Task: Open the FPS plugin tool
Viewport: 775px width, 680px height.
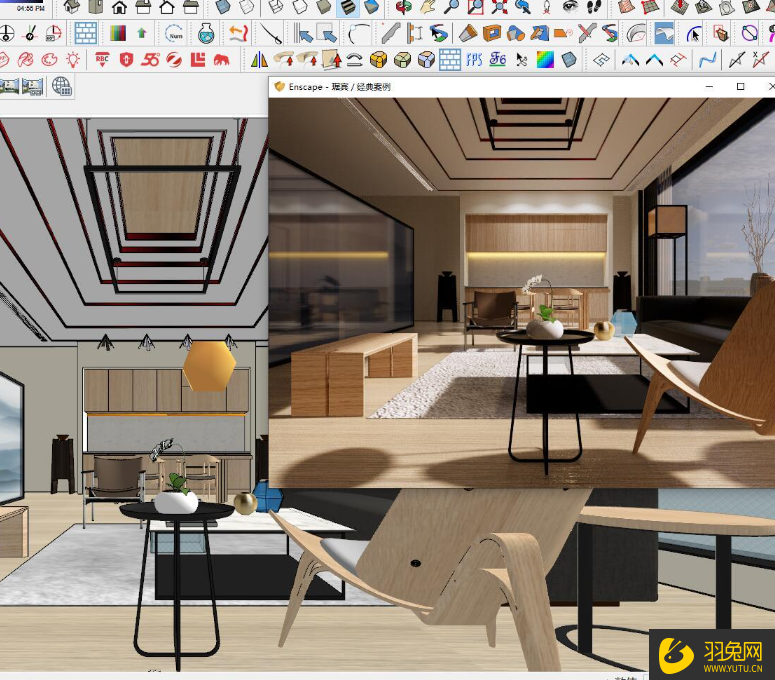Action: 474,60
